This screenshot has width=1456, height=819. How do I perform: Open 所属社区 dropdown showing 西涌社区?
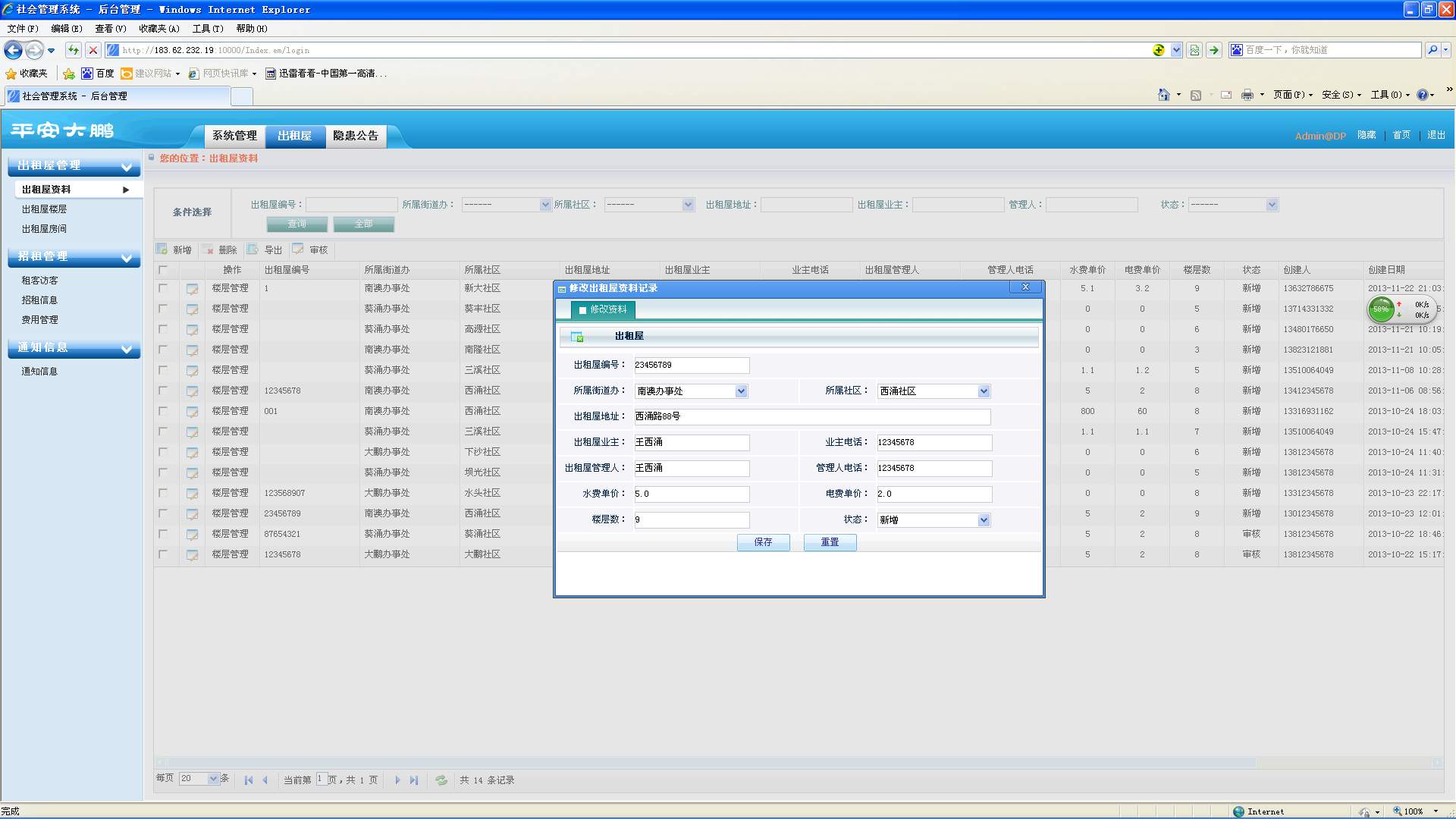tap(934, 391)
